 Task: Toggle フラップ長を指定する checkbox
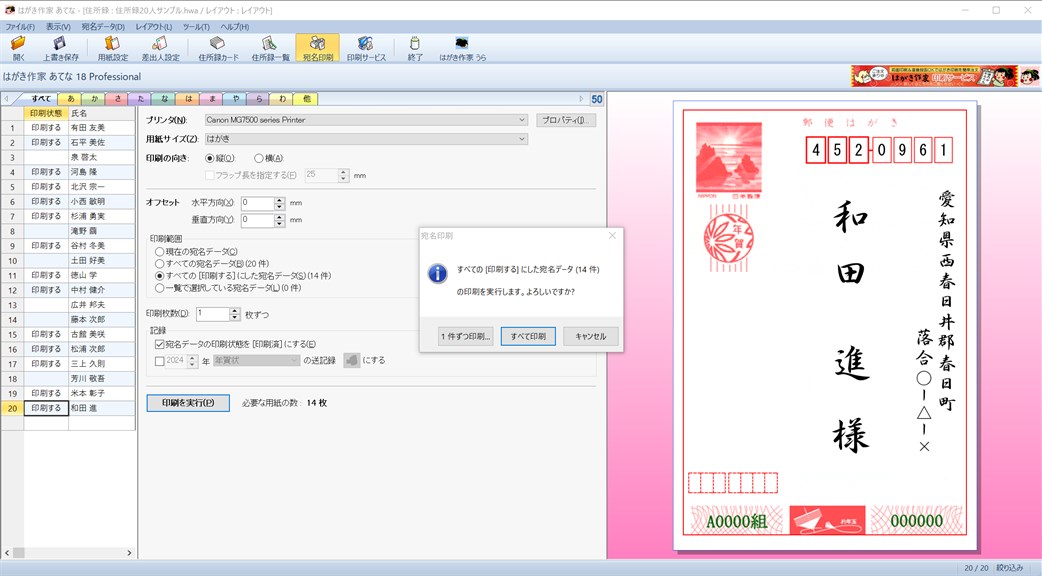pyautogui.click(x=209, y=175)
